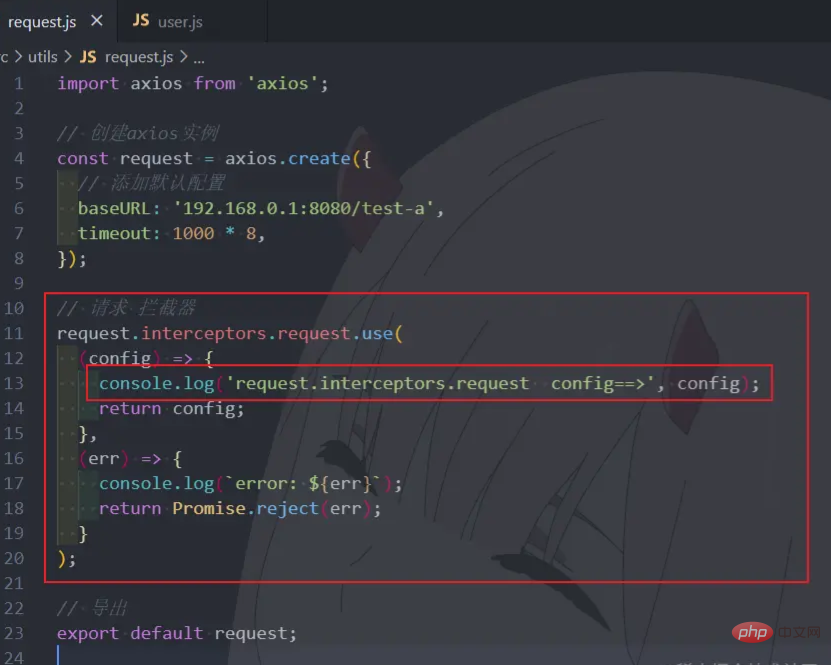Click the 'create' method name
The width and height of the screenshot is (831, 665).
[319, 158]
